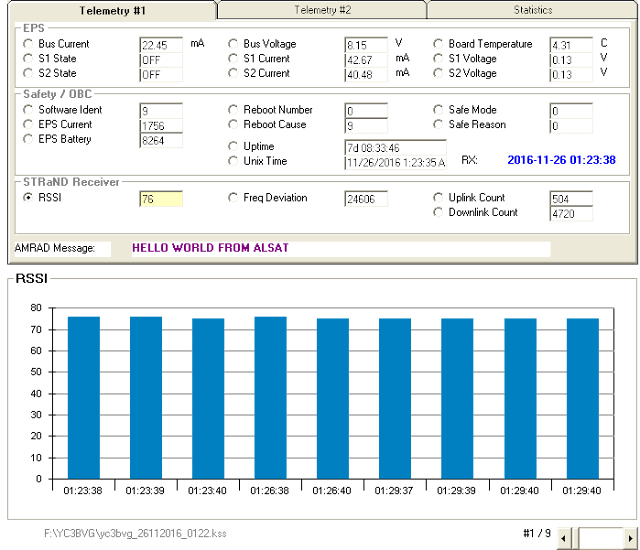The image size is (640, 550).
Task: Click the frame scrollbar left arrow
Action: pos(564,538)
